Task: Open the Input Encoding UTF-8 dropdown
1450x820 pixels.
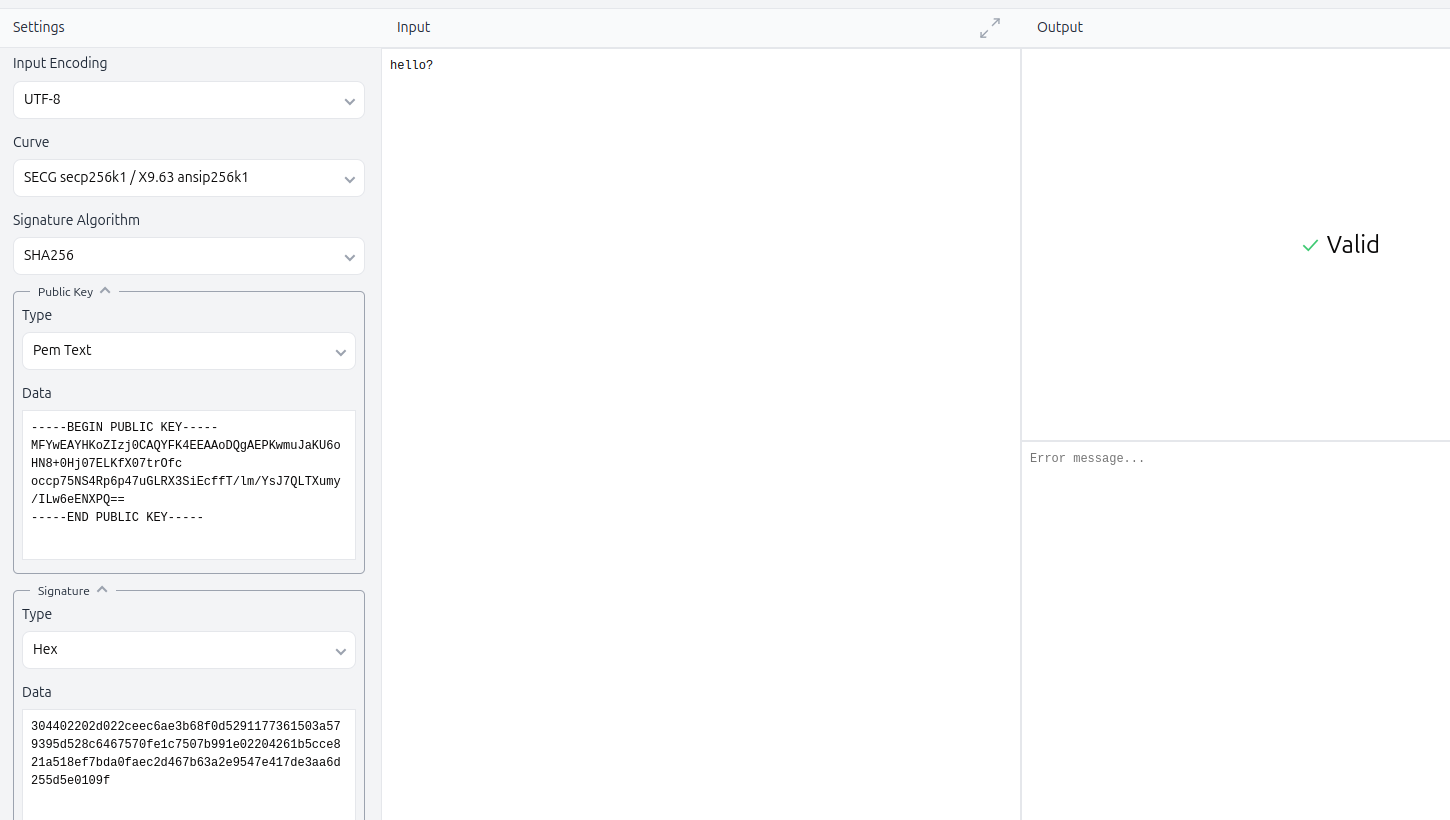Action: point(189,100)
